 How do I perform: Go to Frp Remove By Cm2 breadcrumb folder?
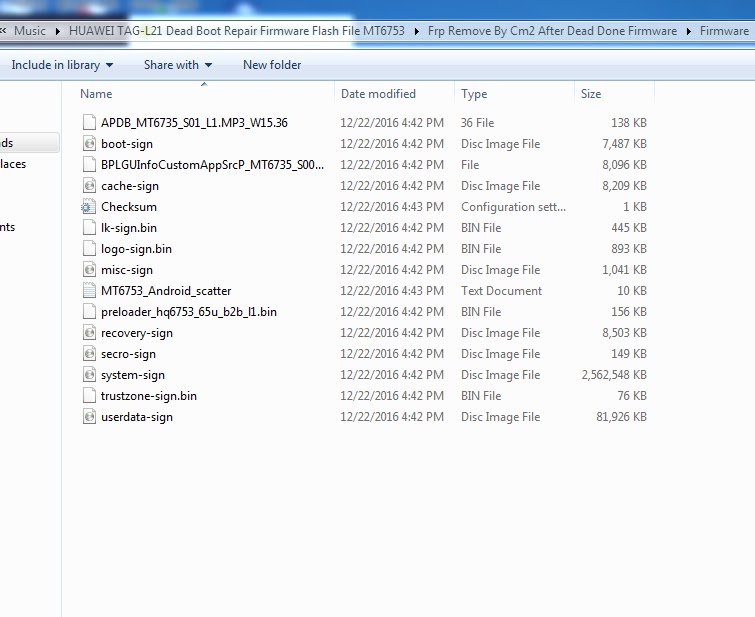pyautogui.click(x=552, y=31)
